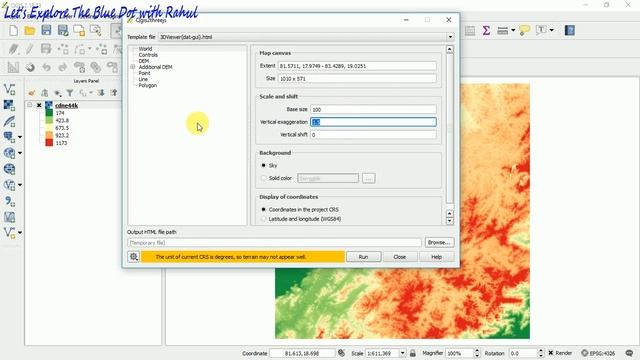640x360 pixels.
Task: Click Add PostGIS Layer sidebar icon
Action: tap(9, 137)
